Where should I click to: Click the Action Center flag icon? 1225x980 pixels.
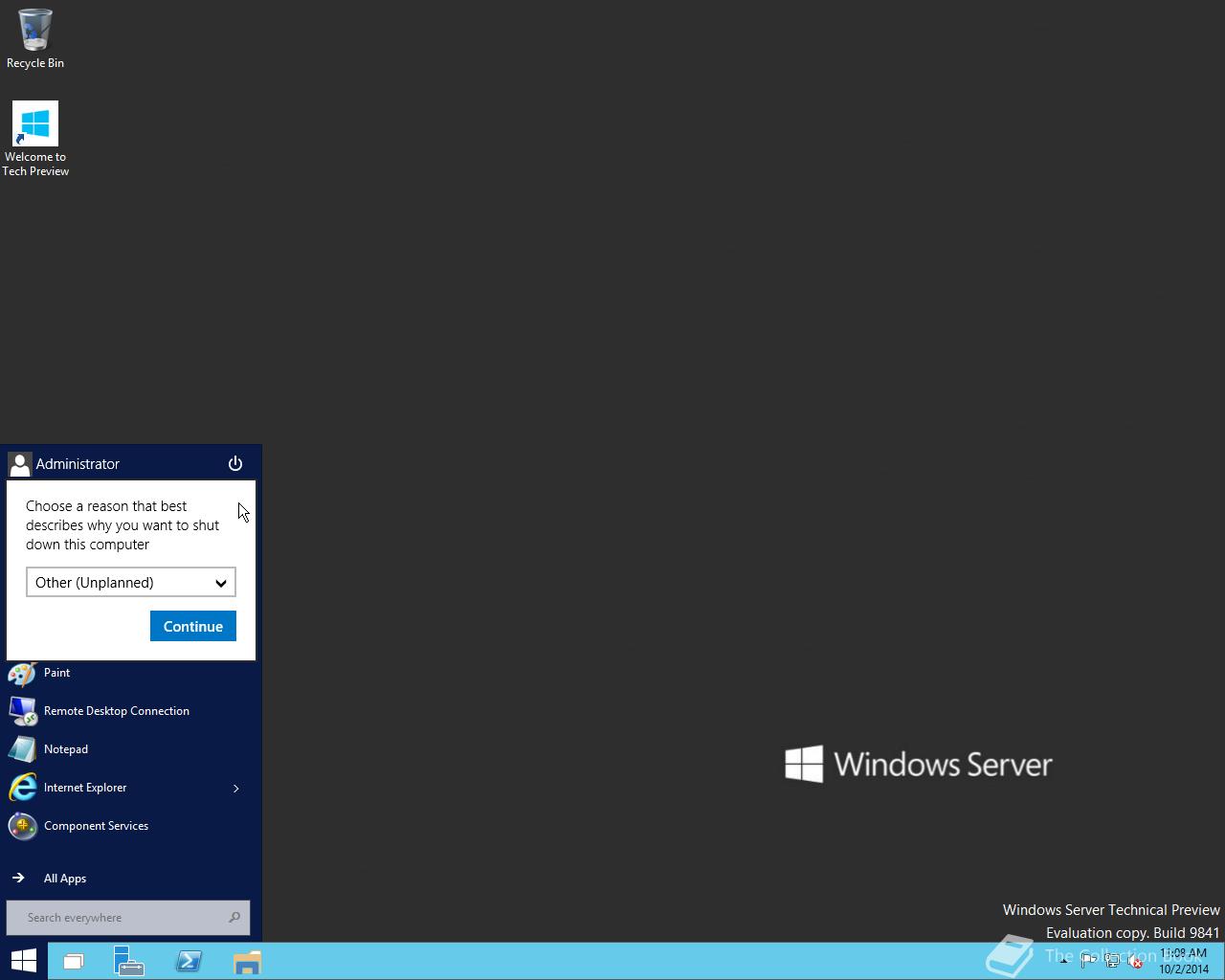tap(1088, 962)
